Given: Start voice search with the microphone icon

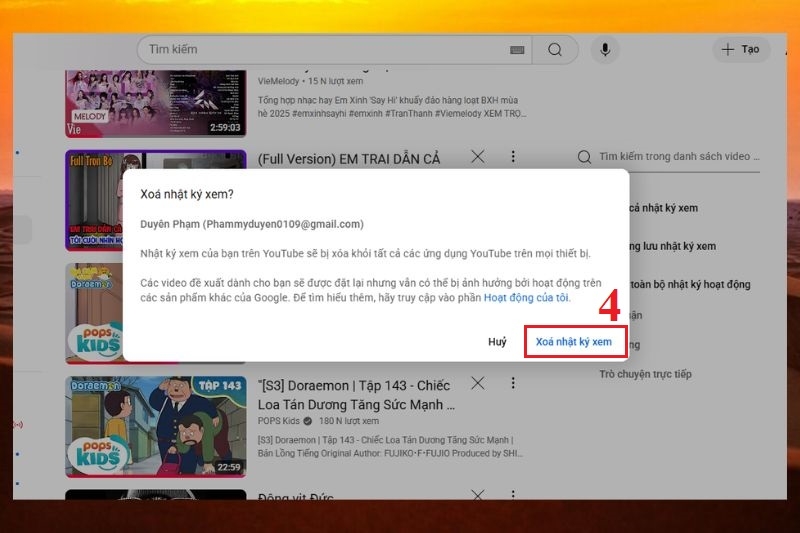Looking at the screenshot, I should (605, 49).
